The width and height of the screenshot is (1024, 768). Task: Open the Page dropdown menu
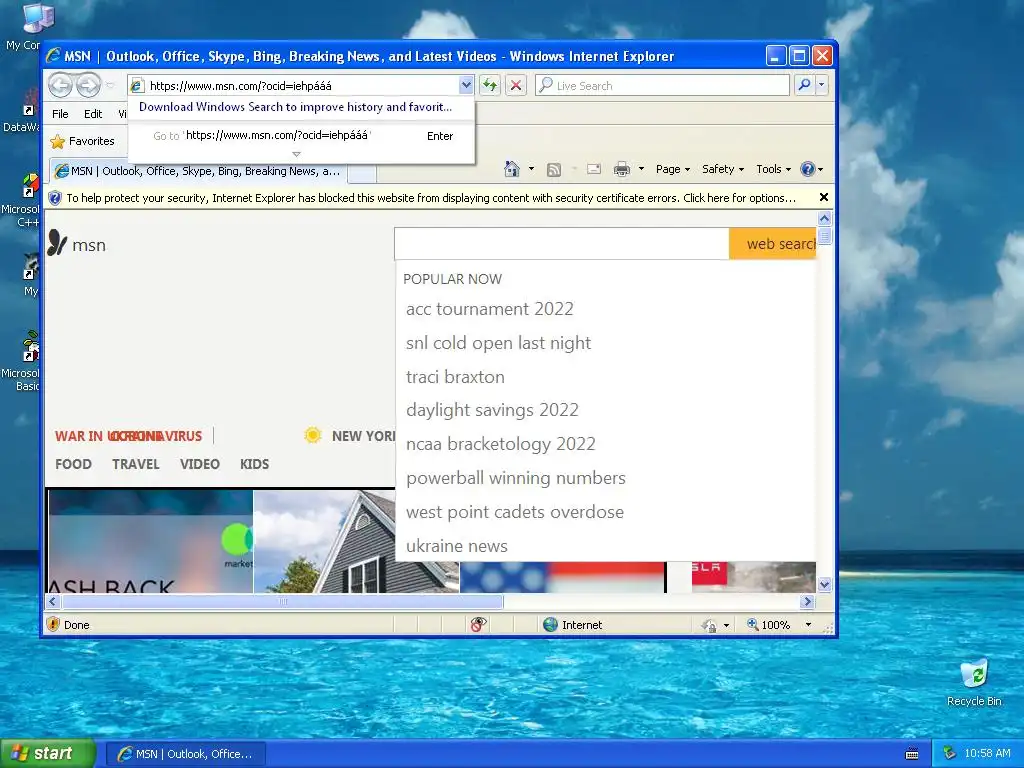tap(673, 169)
